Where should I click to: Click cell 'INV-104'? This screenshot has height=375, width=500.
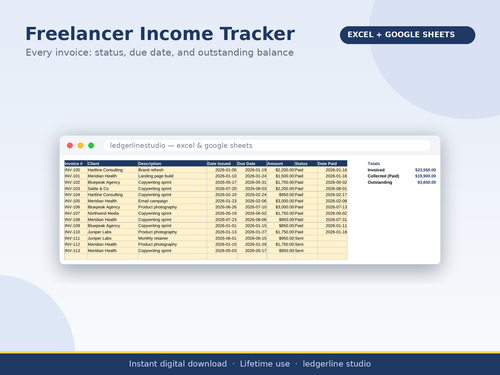tap(76, 194)
